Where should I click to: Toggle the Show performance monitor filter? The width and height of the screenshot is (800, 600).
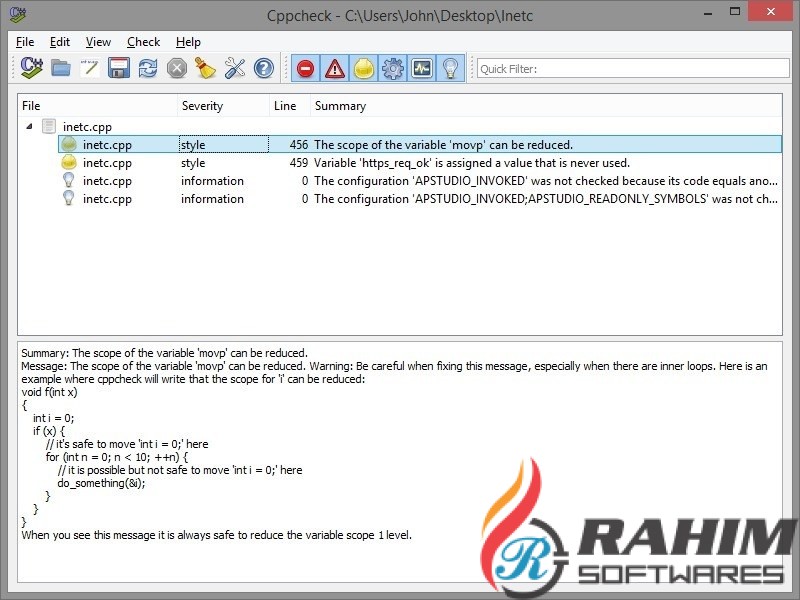coord(422,68)
